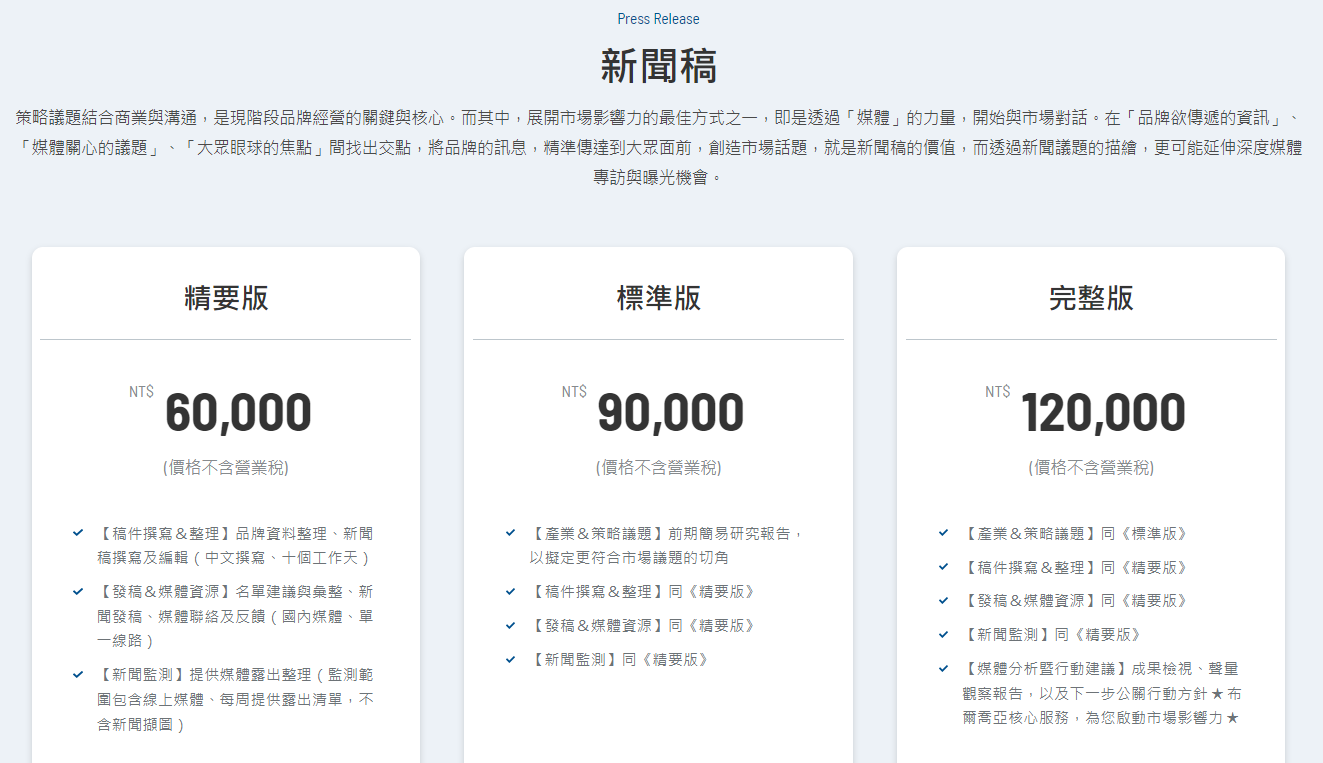Click checkmark beside 稿件撰寫＆整理 in 標準版 card
Viewport: 1323px width, 763px height.
click(x=511, y=591)
